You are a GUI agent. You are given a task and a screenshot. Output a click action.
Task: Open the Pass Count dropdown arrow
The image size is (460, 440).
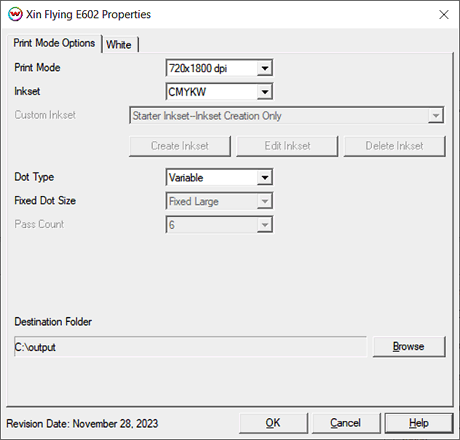click(x=265, y=225)
